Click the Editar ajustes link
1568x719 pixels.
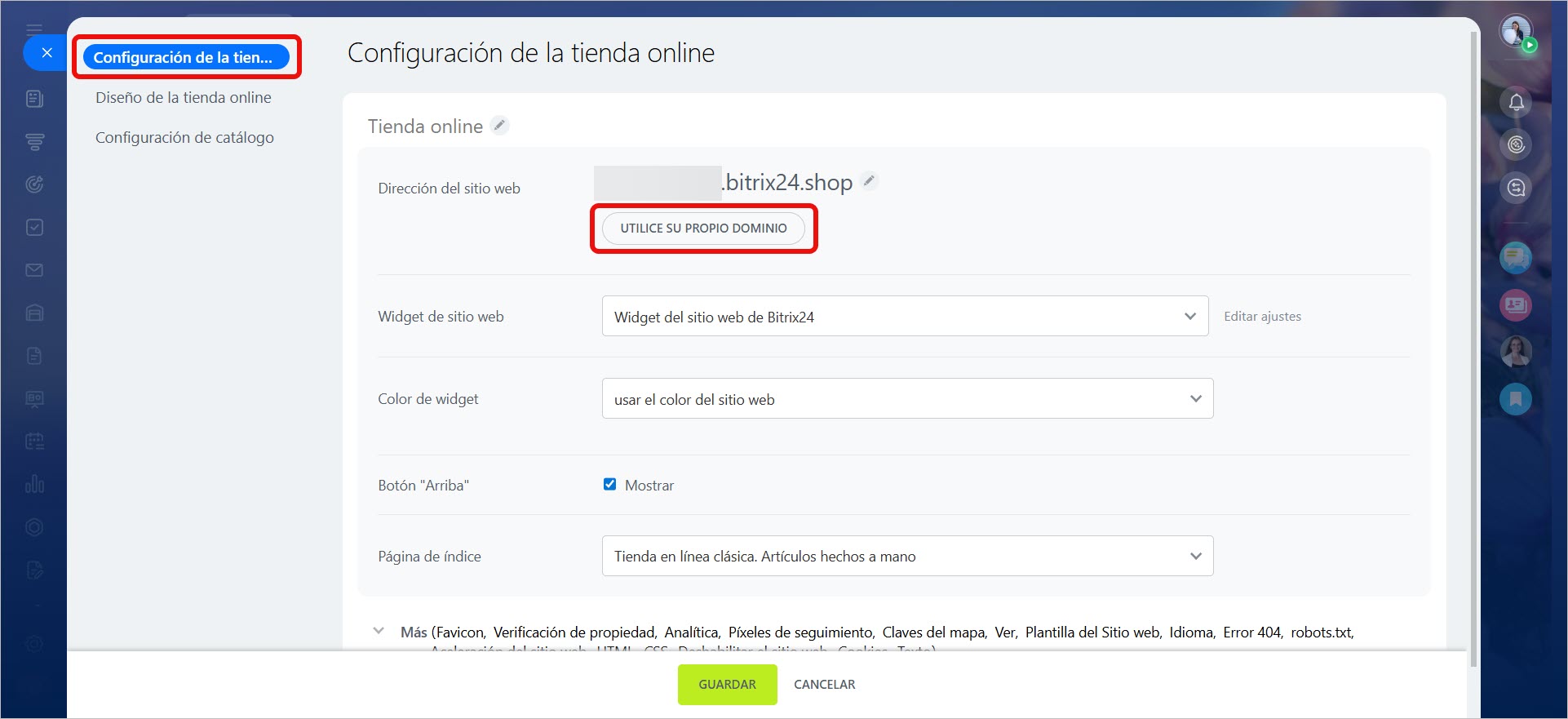click(x=1262, y=317)
